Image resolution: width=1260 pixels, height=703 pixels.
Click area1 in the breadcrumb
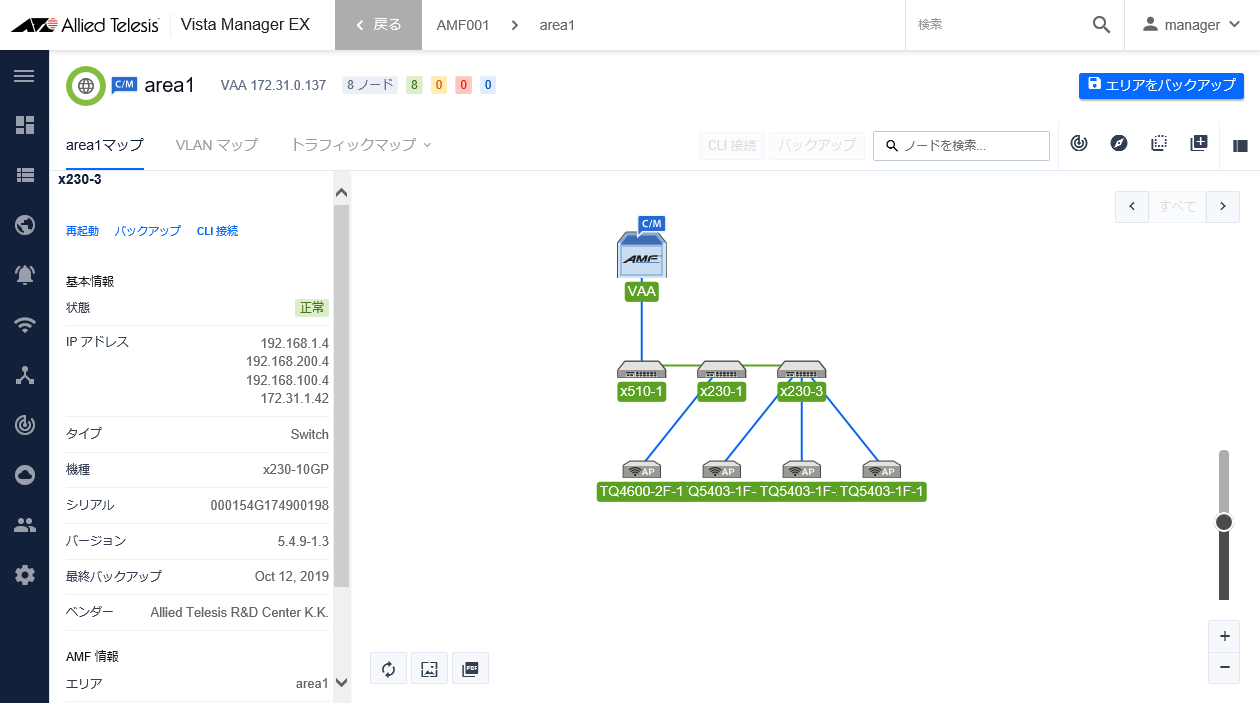pos(557,25)
